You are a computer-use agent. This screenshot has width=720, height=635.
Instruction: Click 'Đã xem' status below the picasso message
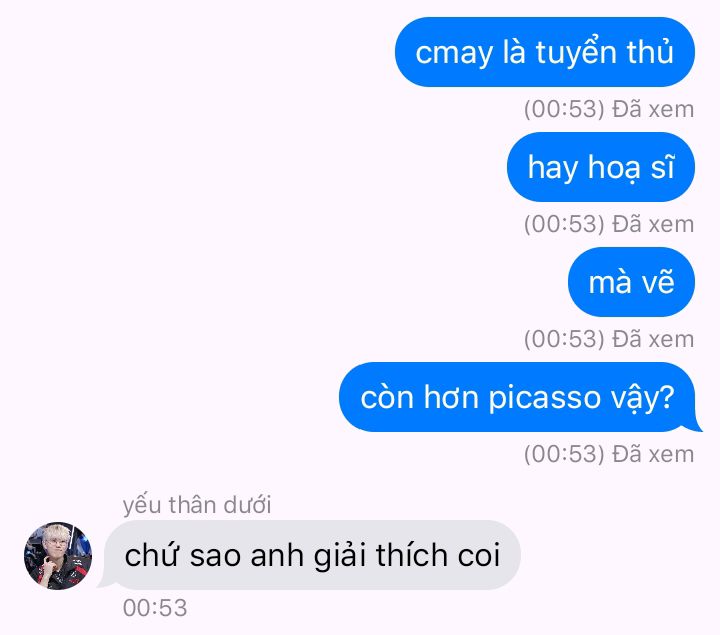click(653, 454)
